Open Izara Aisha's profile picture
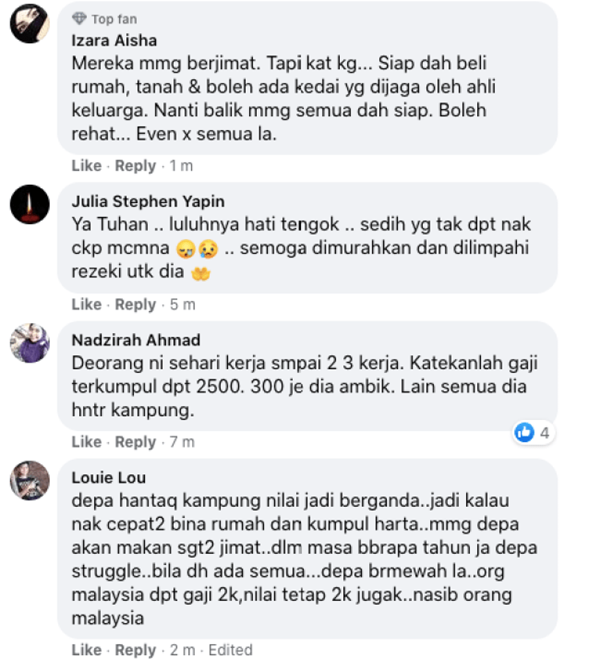The width and height of the screenshot is (600, 659). (30, 24)
